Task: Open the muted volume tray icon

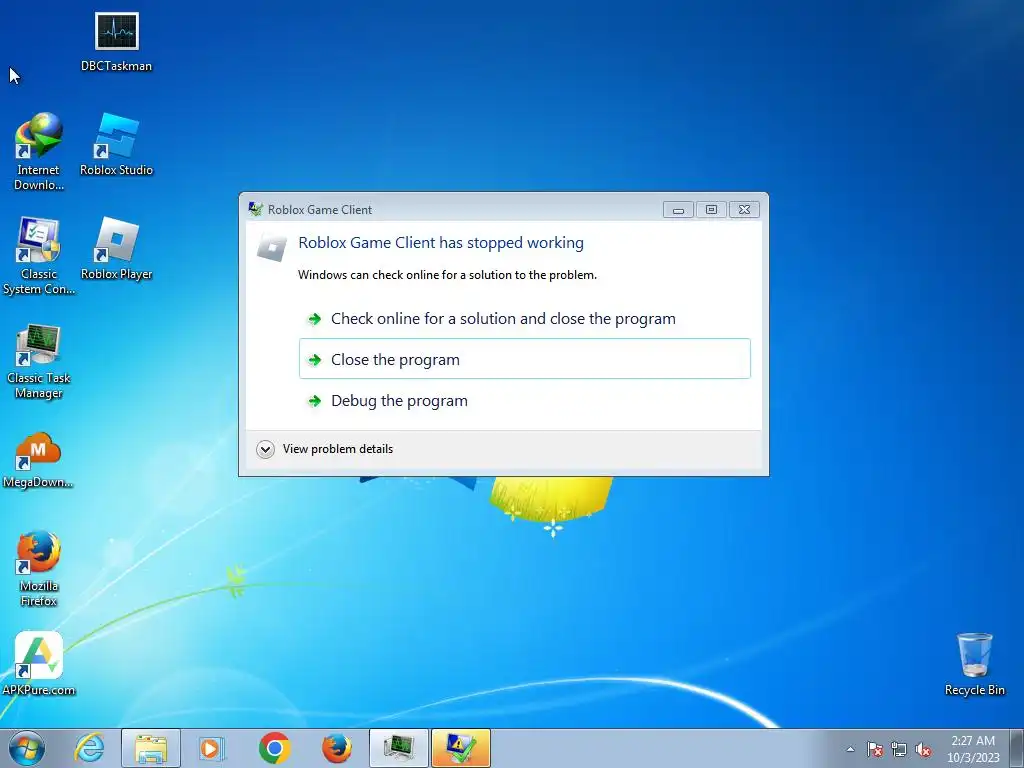Action: (x=923, y=749)
